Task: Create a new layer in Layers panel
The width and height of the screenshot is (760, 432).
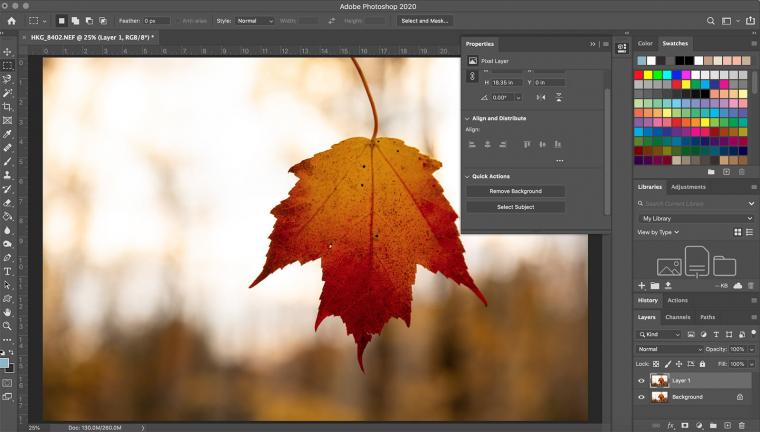Action: click(727, 425)
